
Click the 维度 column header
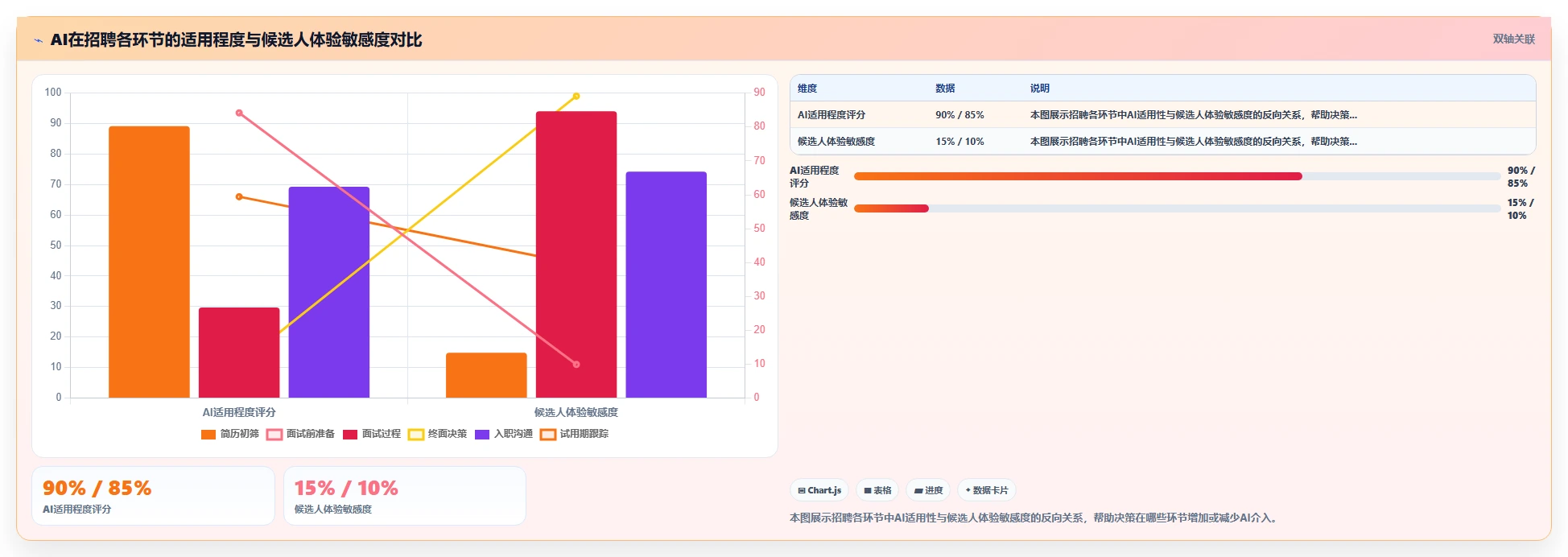coord(807,89)
